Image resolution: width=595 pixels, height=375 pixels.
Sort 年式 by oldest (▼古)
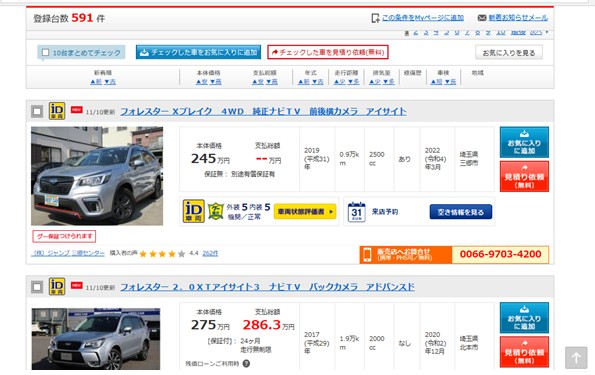[318, 82]
